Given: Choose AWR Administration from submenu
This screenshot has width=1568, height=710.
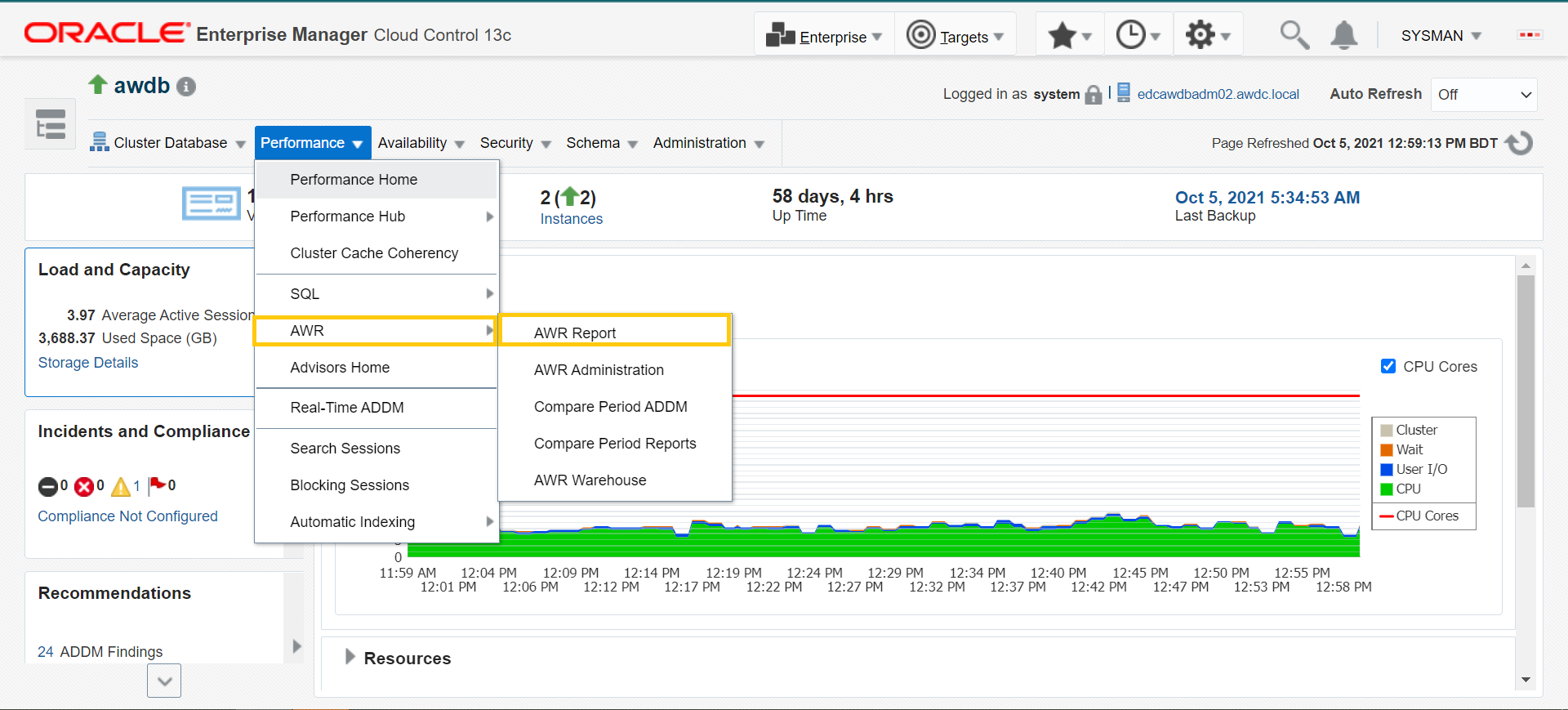Looking at the screenshot, I should (614, 370).
